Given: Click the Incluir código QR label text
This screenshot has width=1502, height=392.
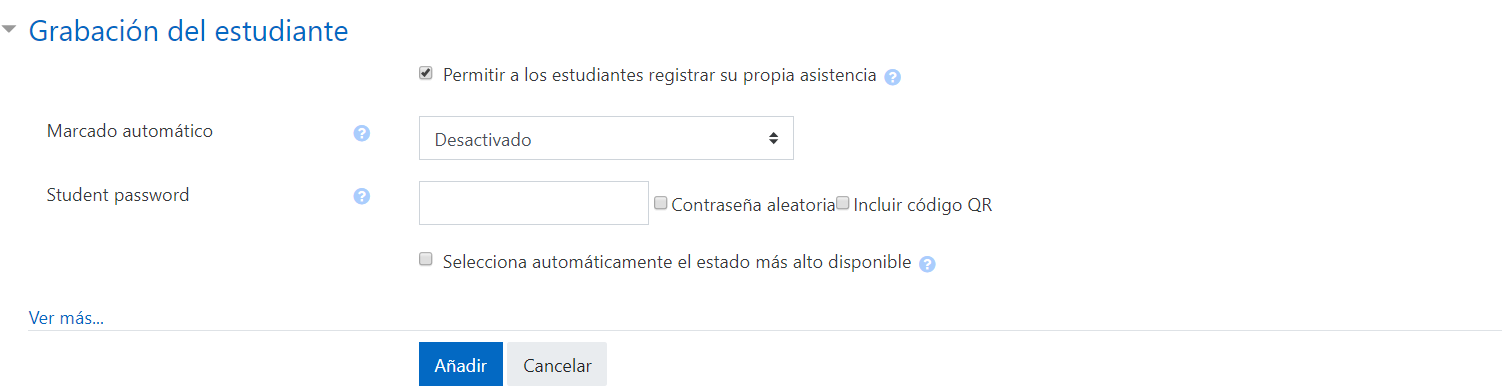Looking at the screenshot, I should (x=923, y=205).
